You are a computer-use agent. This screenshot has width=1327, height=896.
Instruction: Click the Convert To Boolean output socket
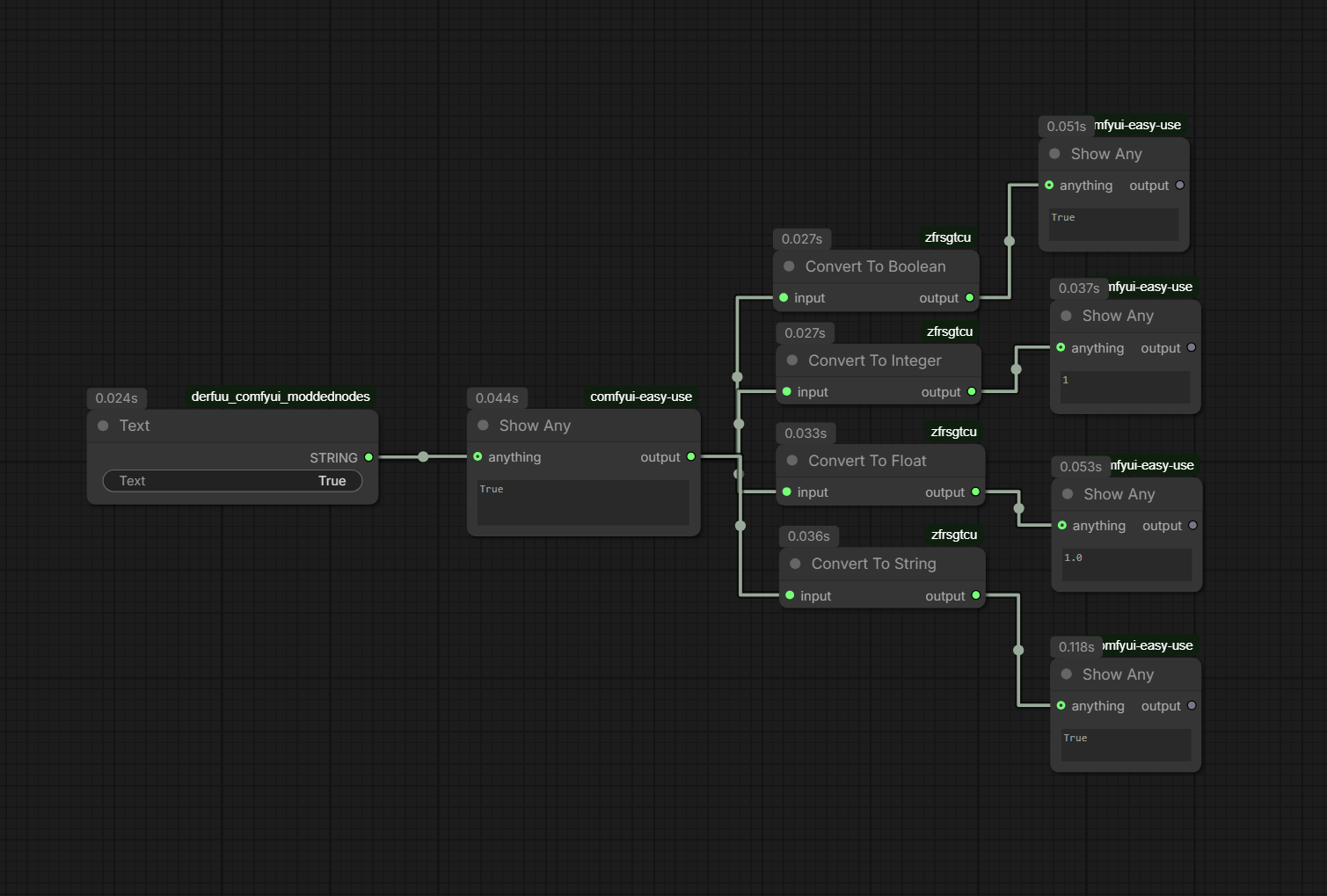click(x=970, y=297)
